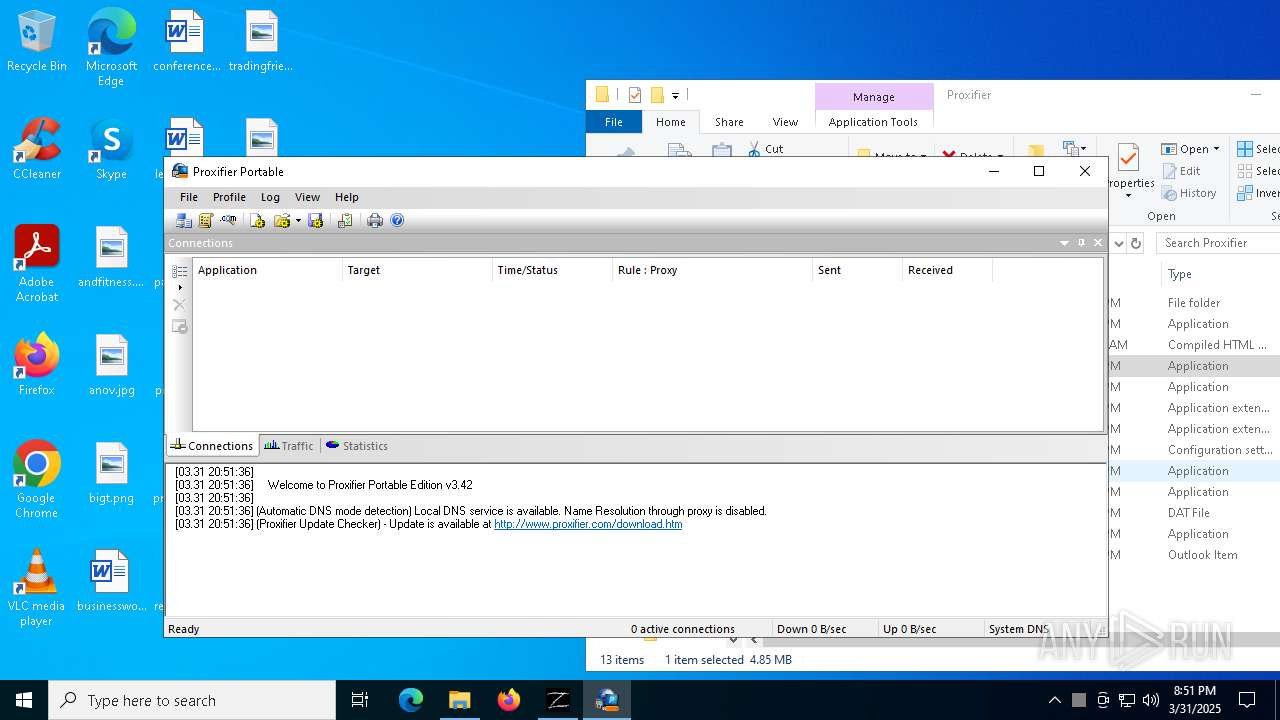
Task: Expand the Open Profile dropdown arrow
Action: click(298, 221)
